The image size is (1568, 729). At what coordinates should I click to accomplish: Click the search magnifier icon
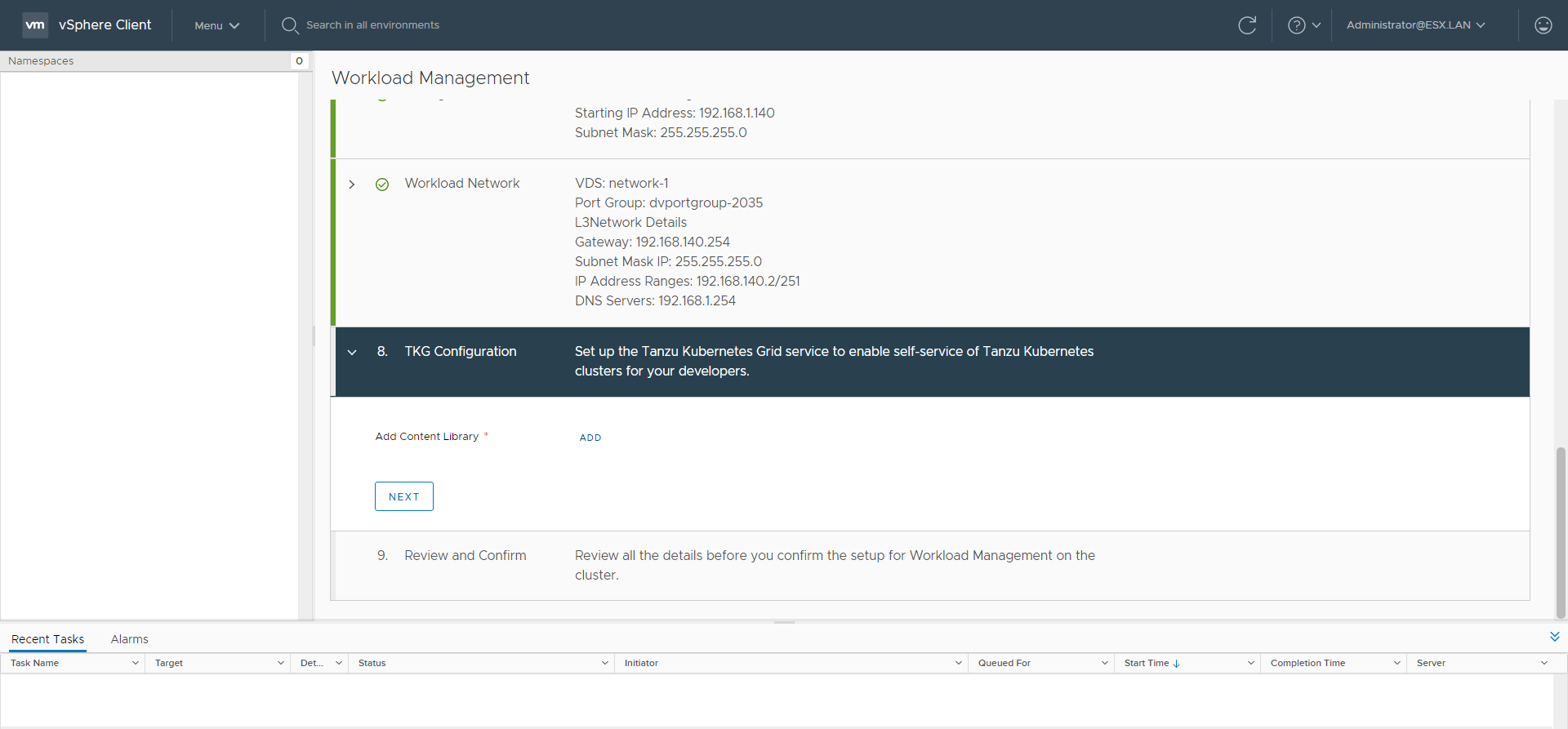click(289, 25)
